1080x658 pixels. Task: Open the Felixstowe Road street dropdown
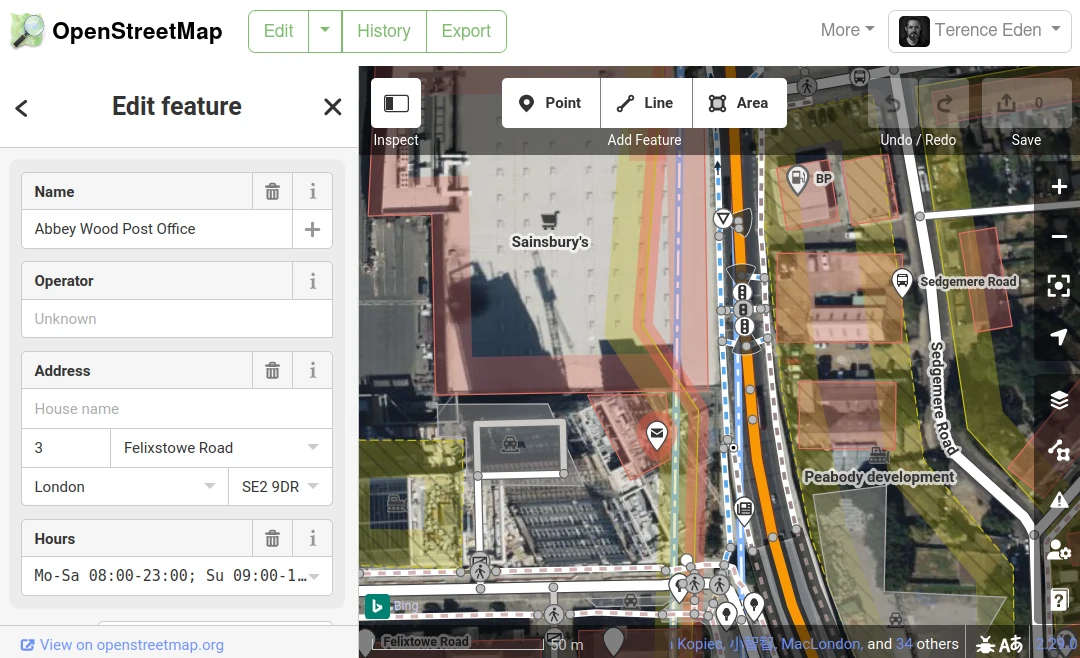pos(313,447)
